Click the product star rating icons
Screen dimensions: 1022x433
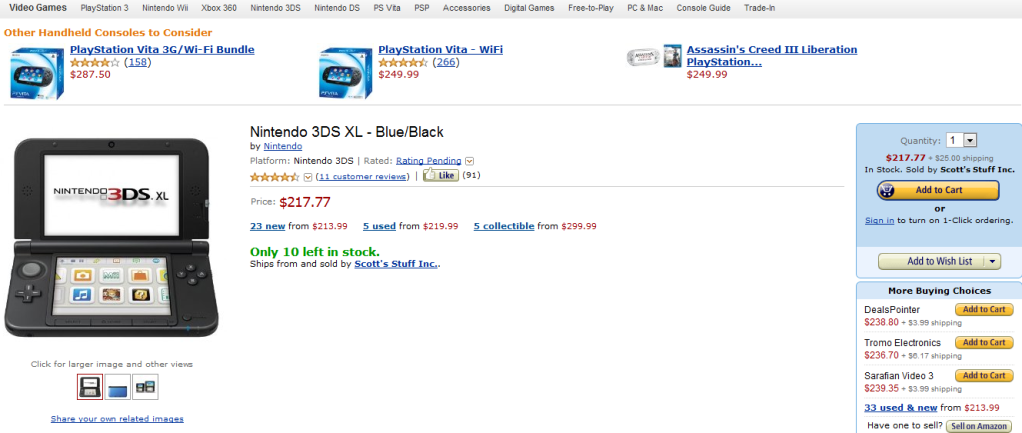pyautogui.click(x=274, y=177)
